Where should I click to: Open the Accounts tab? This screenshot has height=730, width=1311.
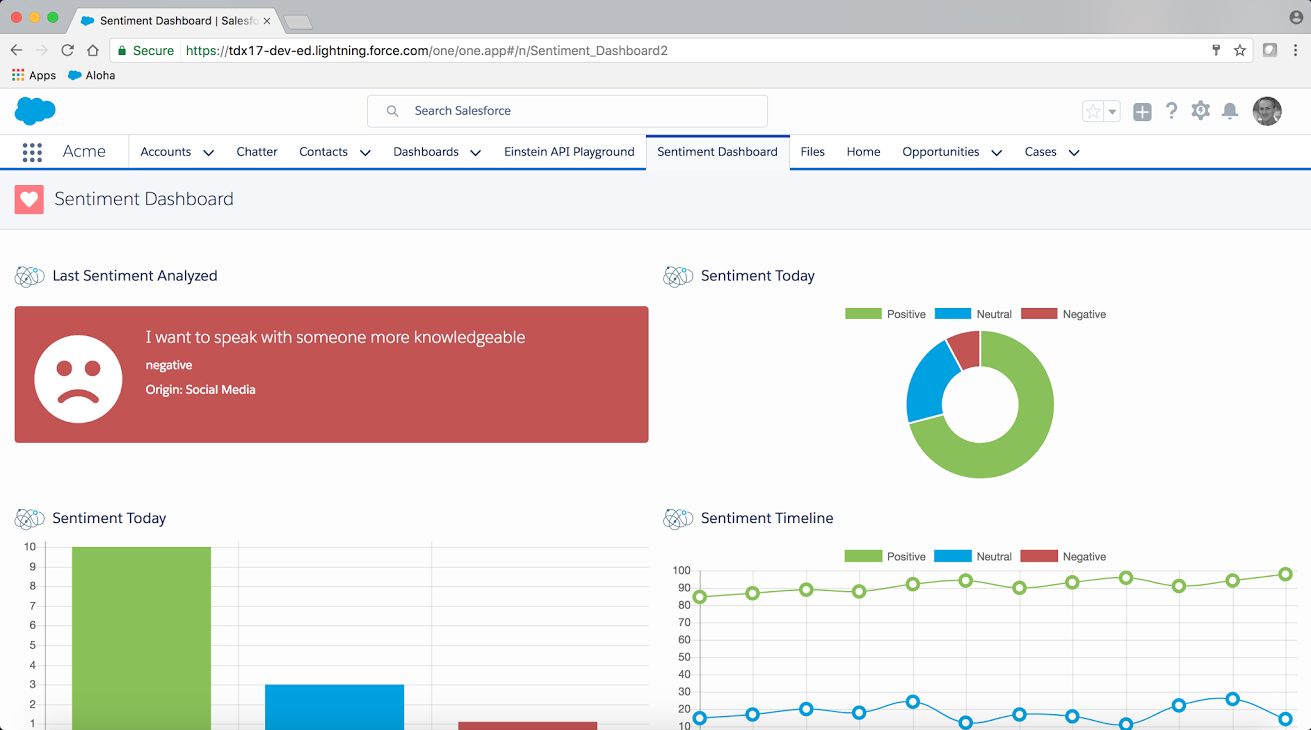pyautogui.click(x=165, y=152)
